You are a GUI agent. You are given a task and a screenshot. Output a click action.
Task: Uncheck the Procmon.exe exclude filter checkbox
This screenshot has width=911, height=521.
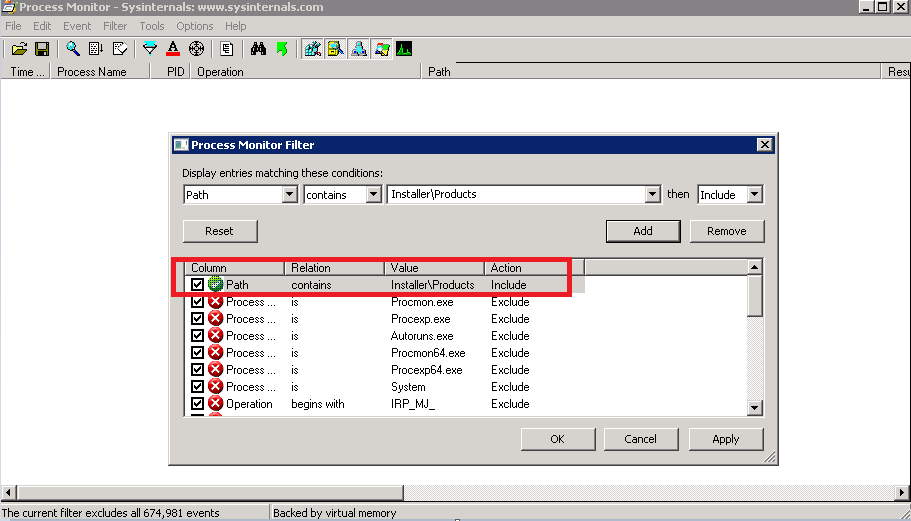[x=198, y=301]
